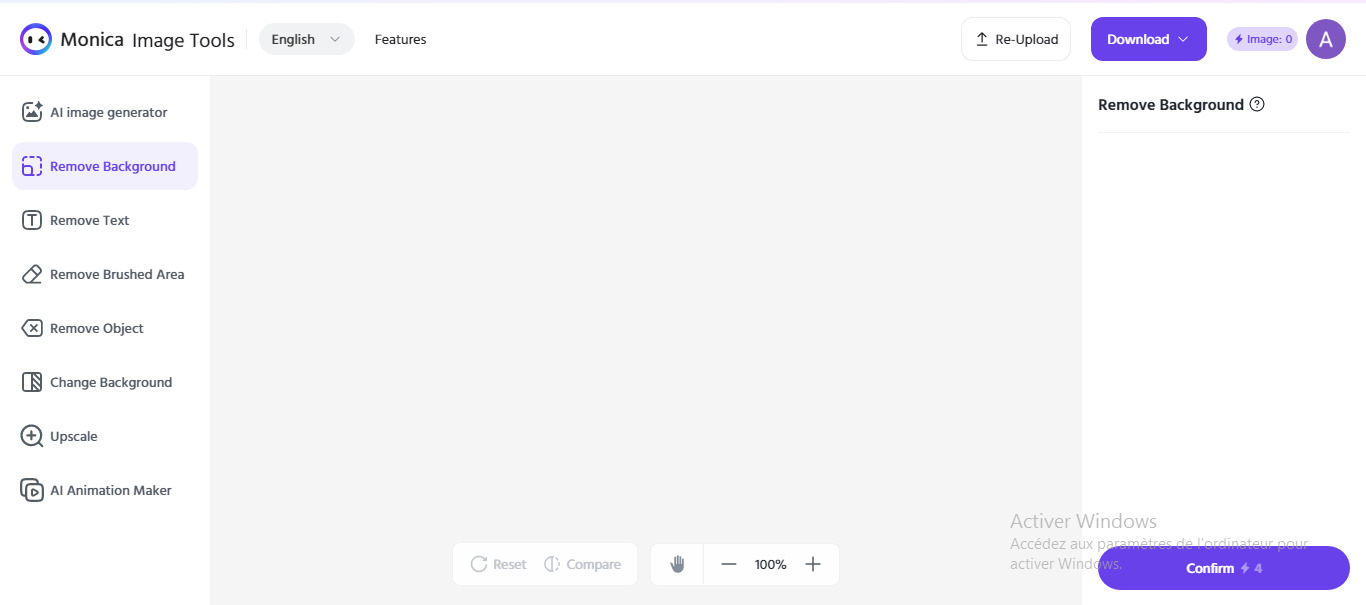Activate the hand pan tool
This screenshot has height=605, width=1366.
coord(677,564)
